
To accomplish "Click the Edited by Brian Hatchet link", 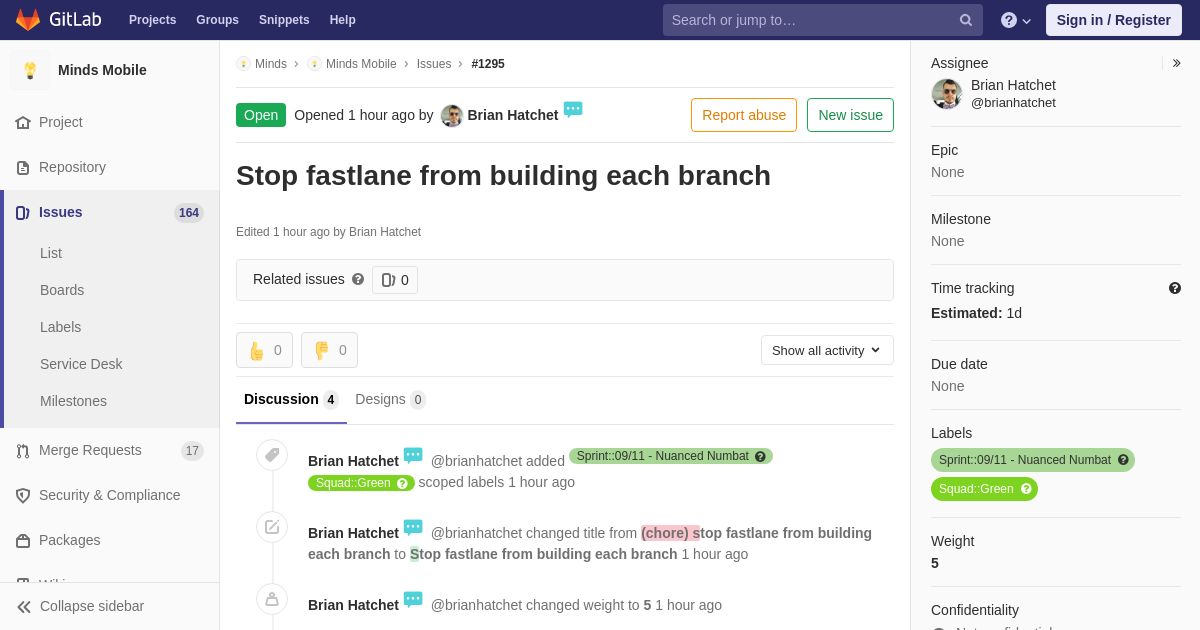I will 385,232.
